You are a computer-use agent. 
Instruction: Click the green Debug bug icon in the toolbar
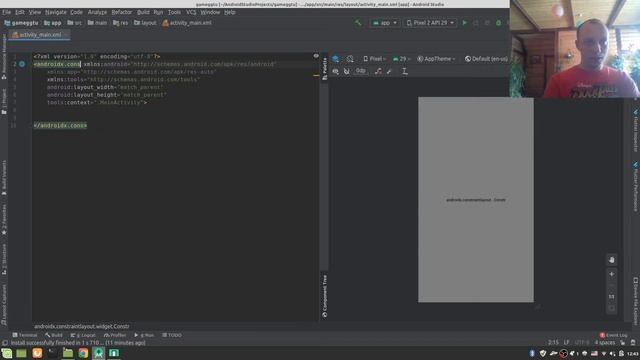(498, 23)
